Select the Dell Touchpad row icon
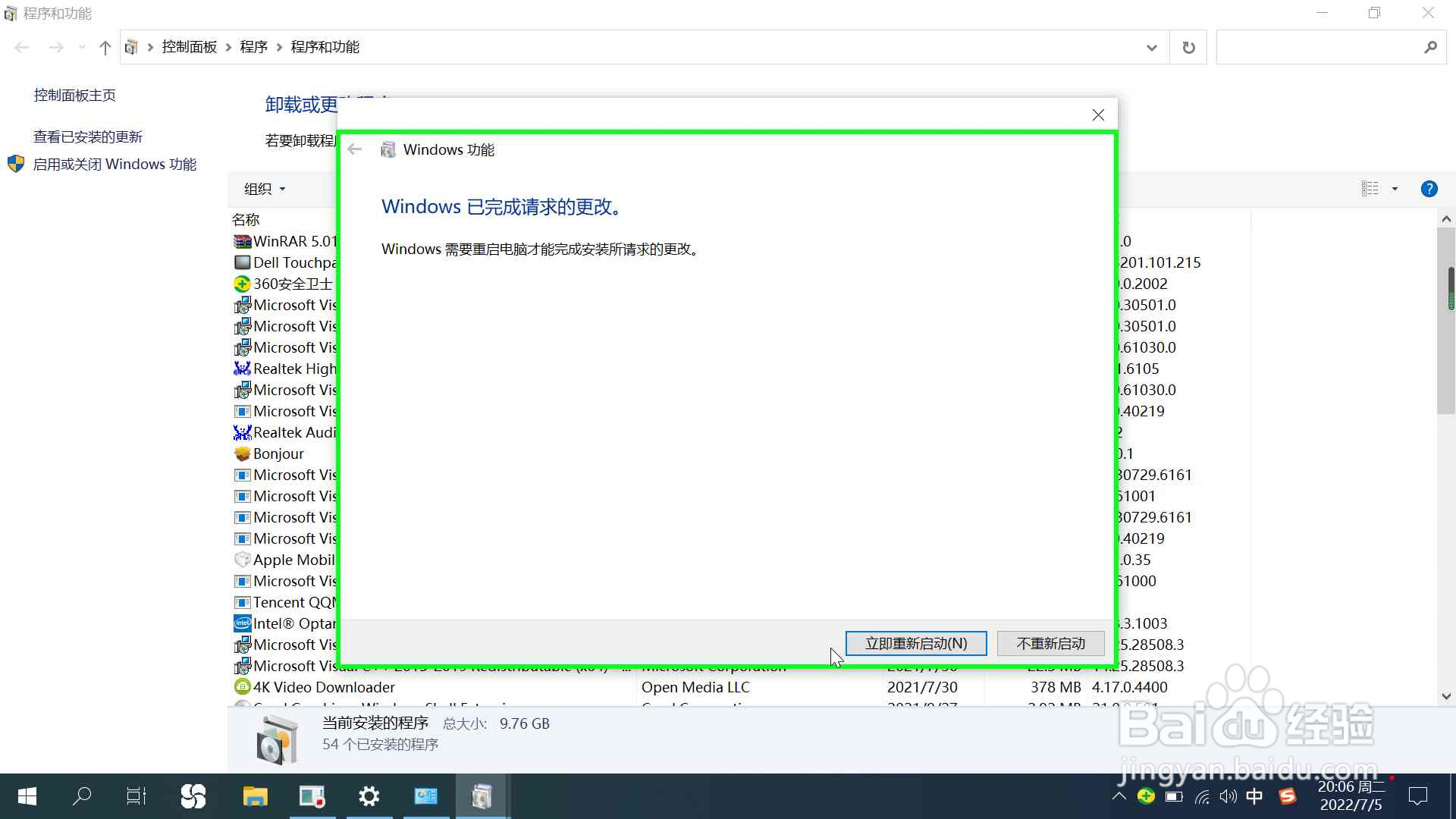The height and width of the screenshot is (819, 1456). (243, 262)
